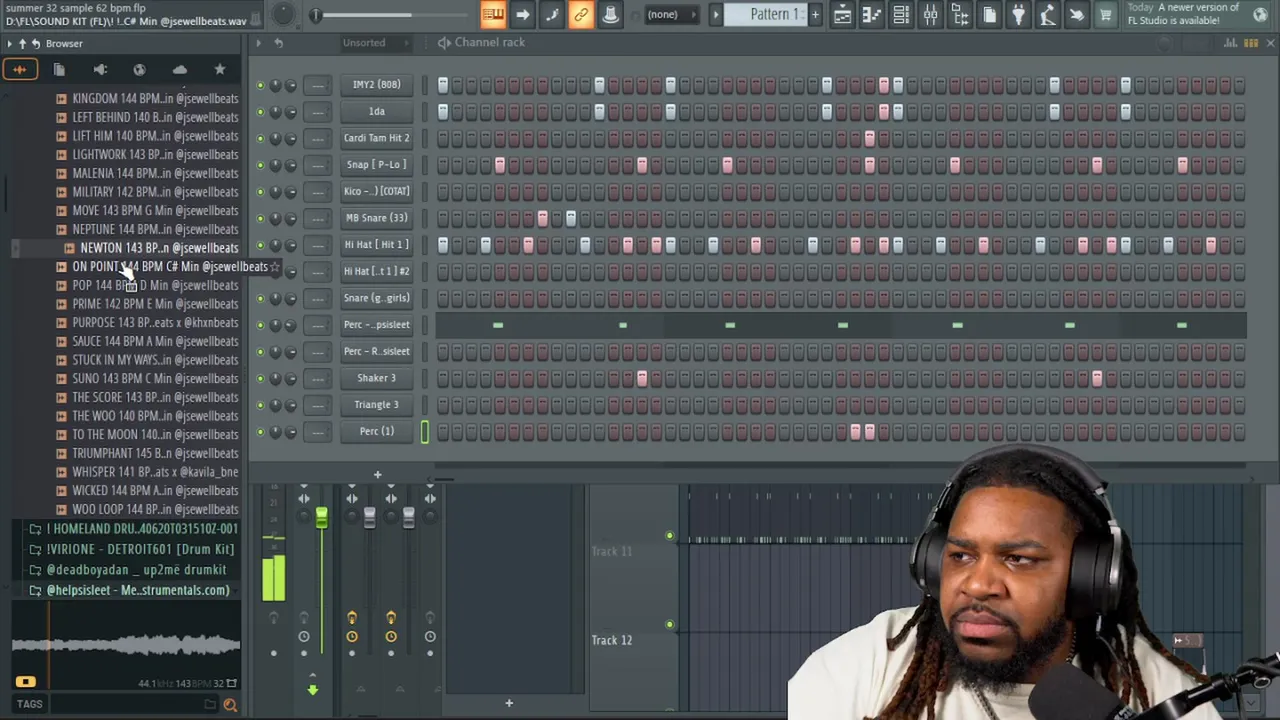Toggle the green mute dot for playlist Track 12
The width and height of the screenshot is (1280, 720).
click(669, 626)
